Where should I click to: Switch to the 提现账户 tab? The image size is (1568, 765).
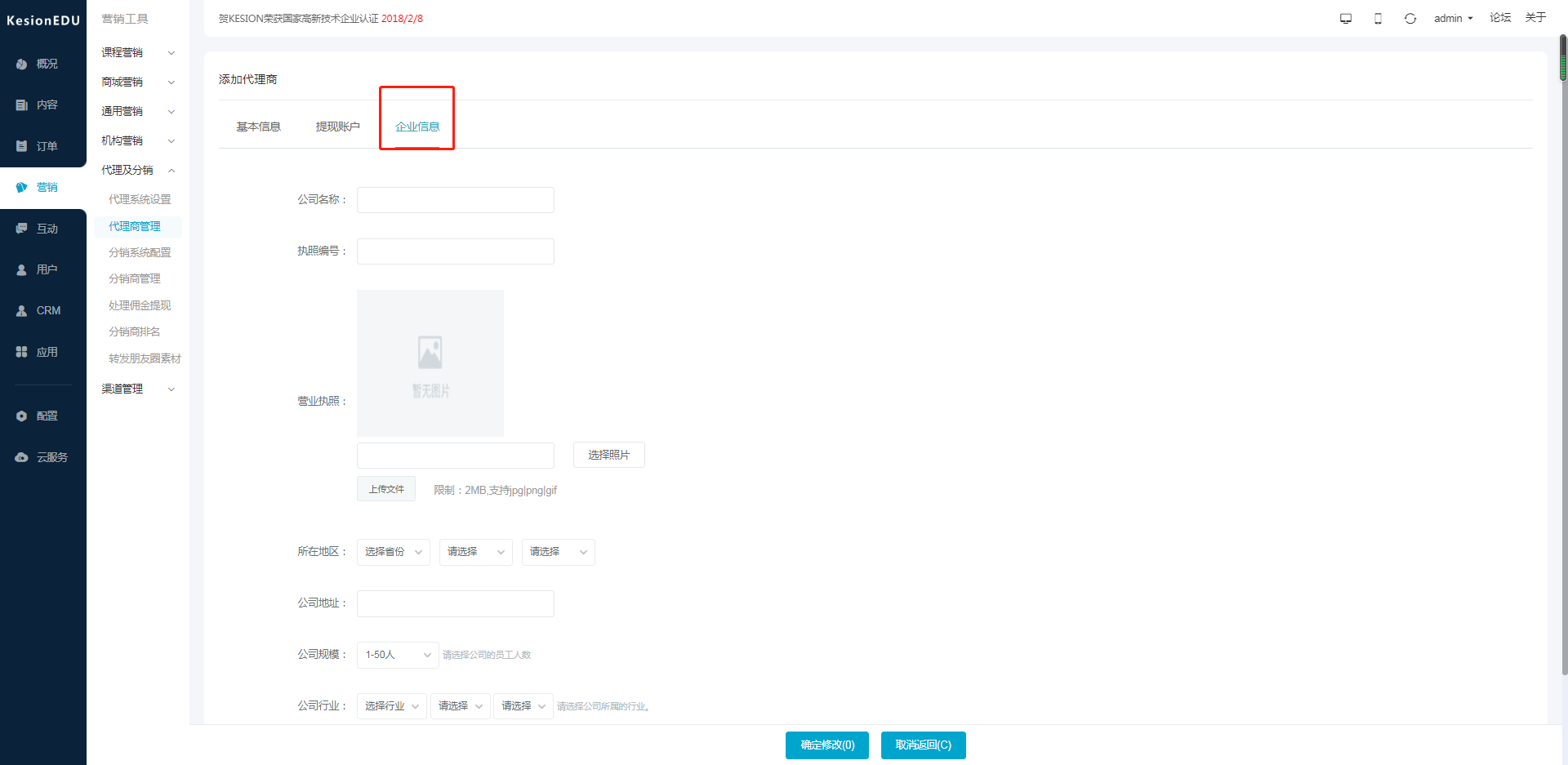(x=337, y=127)
